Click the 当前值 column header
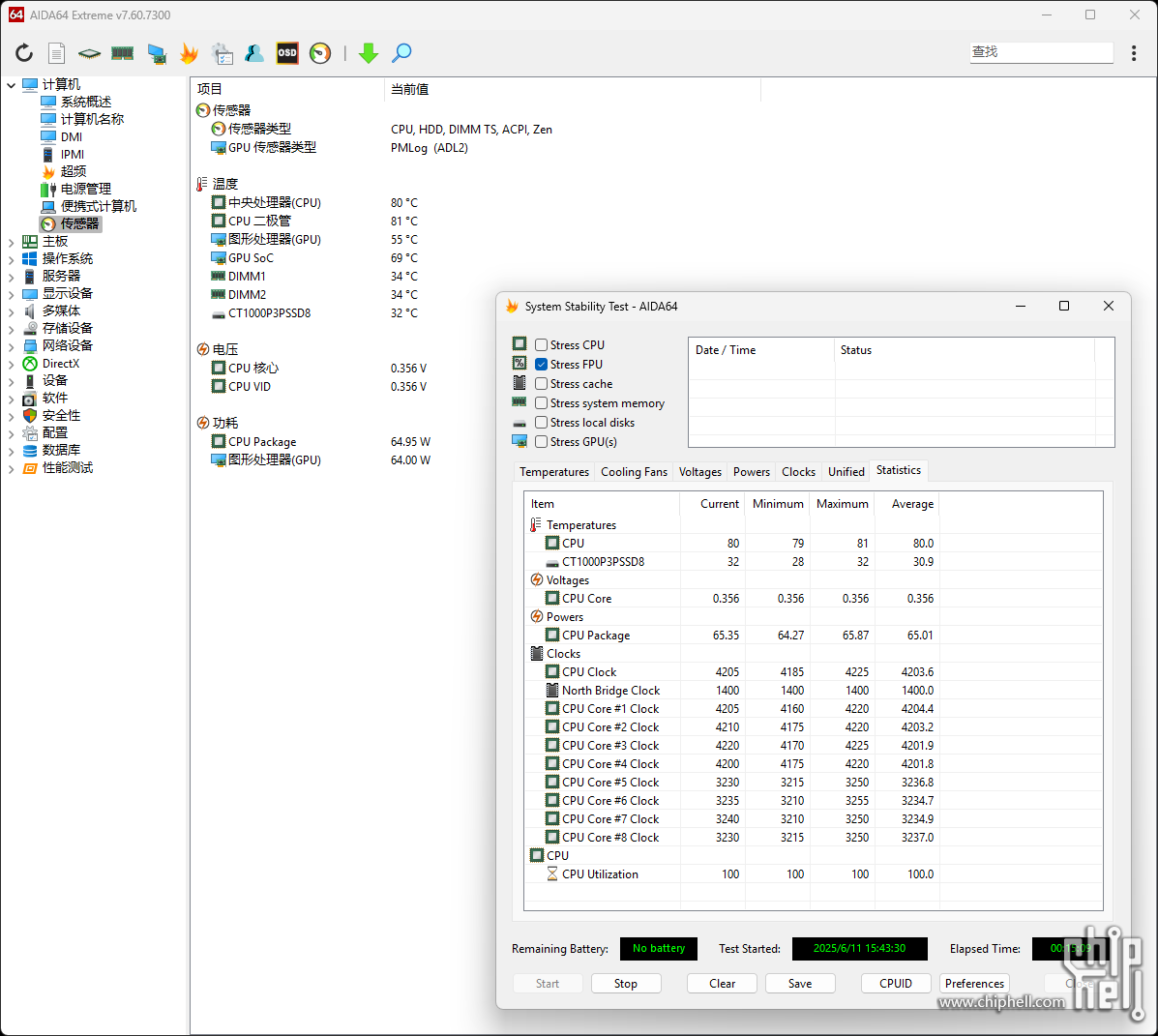Viewport: 1158px width, 1036px height. pos(572,89)
